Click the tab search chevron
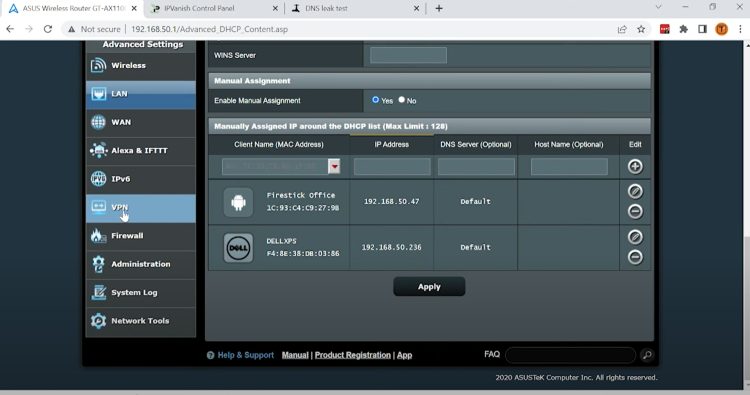This screenshot has height=395, width=750. 658,7
